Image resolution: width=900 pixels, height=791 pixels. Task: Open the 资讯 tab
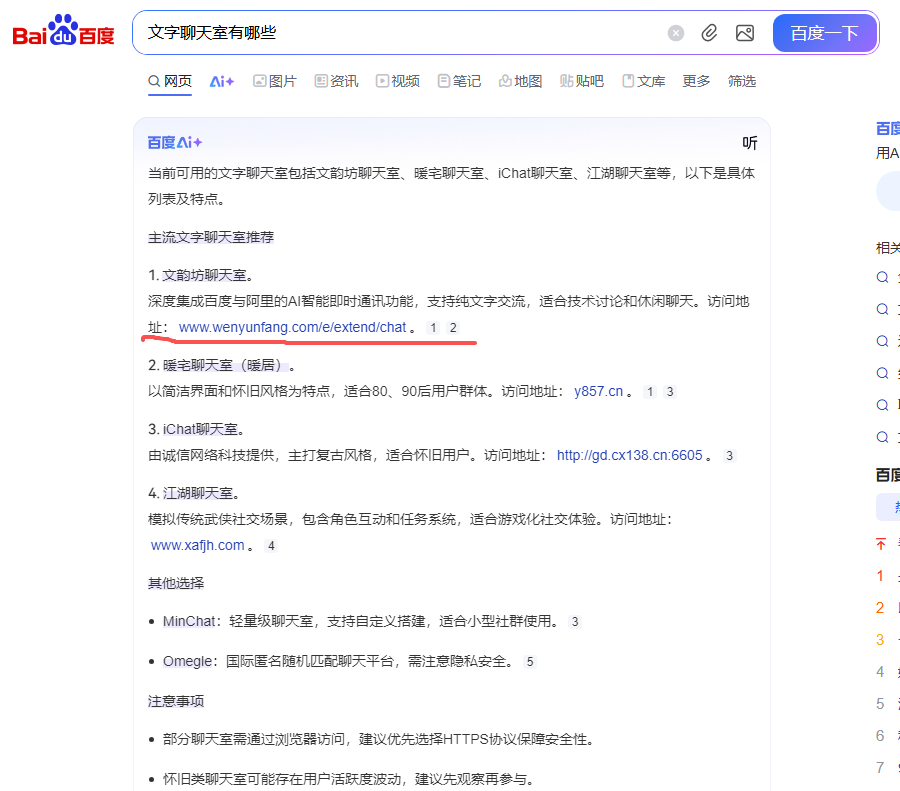336,81
